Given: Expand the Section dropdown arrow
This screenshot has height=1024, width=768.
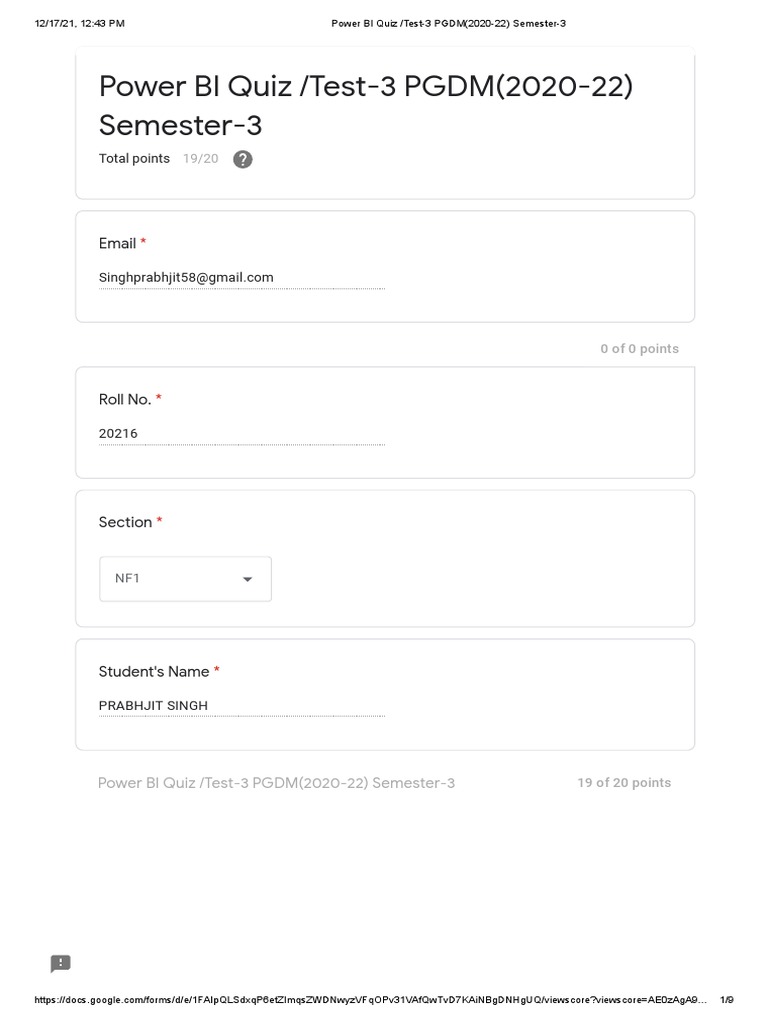Looking at the screenshot, I should click(247, 580).
